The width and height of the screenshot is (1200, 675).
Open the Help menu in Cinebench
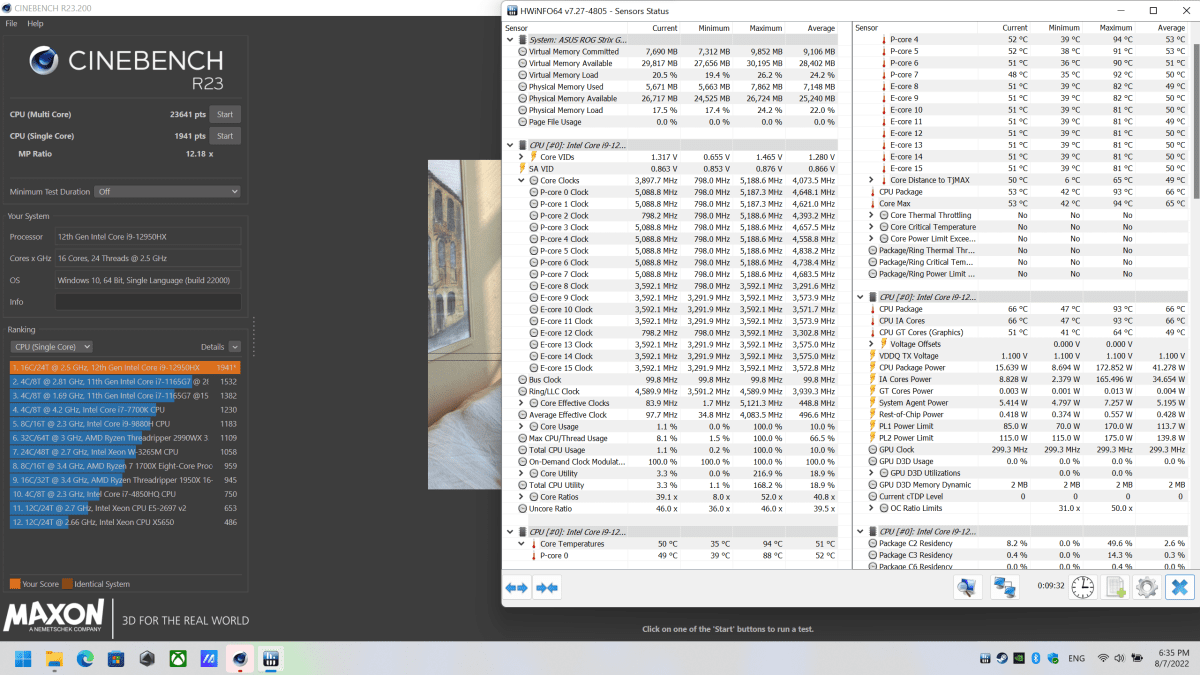coord(35,23)
